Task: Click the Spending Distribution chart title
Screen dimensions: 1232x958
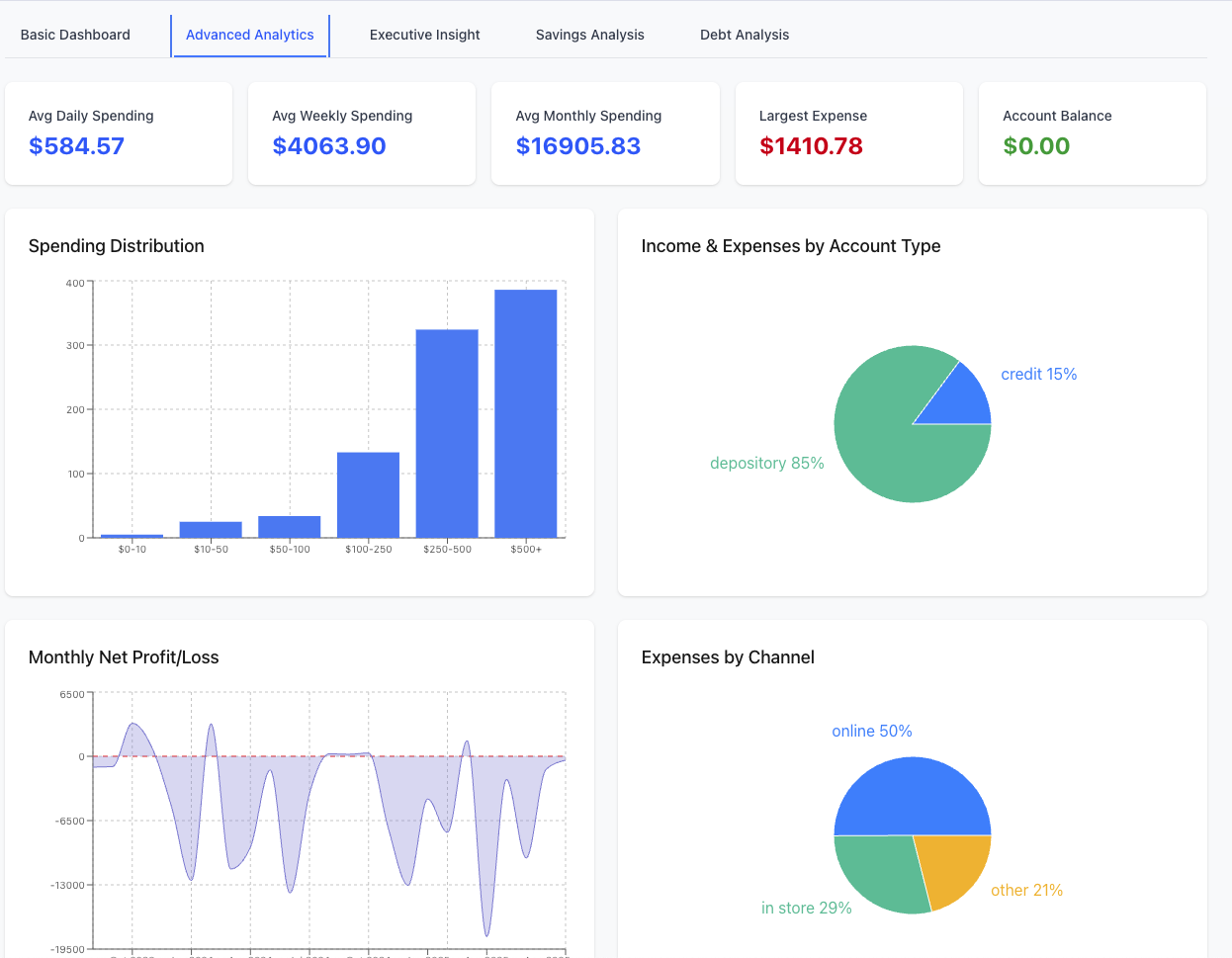Action: coord(117,245)
